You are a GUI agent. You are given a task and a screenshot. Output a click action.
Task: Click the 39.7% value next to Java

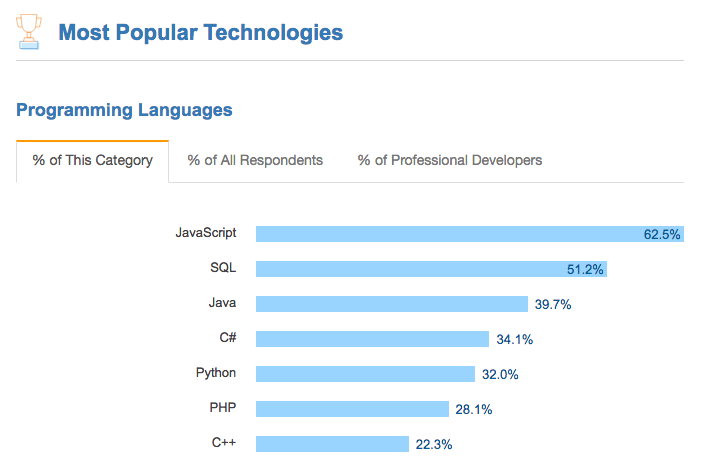click(553, 304)
